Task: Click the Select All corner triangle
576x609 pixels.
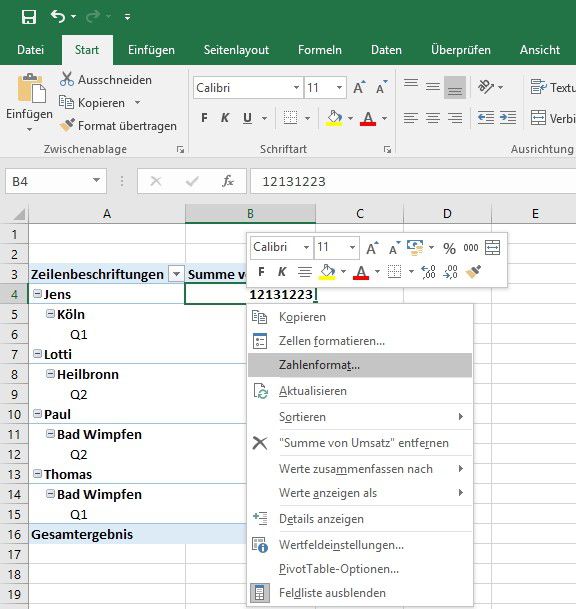Action: (18, 214)
